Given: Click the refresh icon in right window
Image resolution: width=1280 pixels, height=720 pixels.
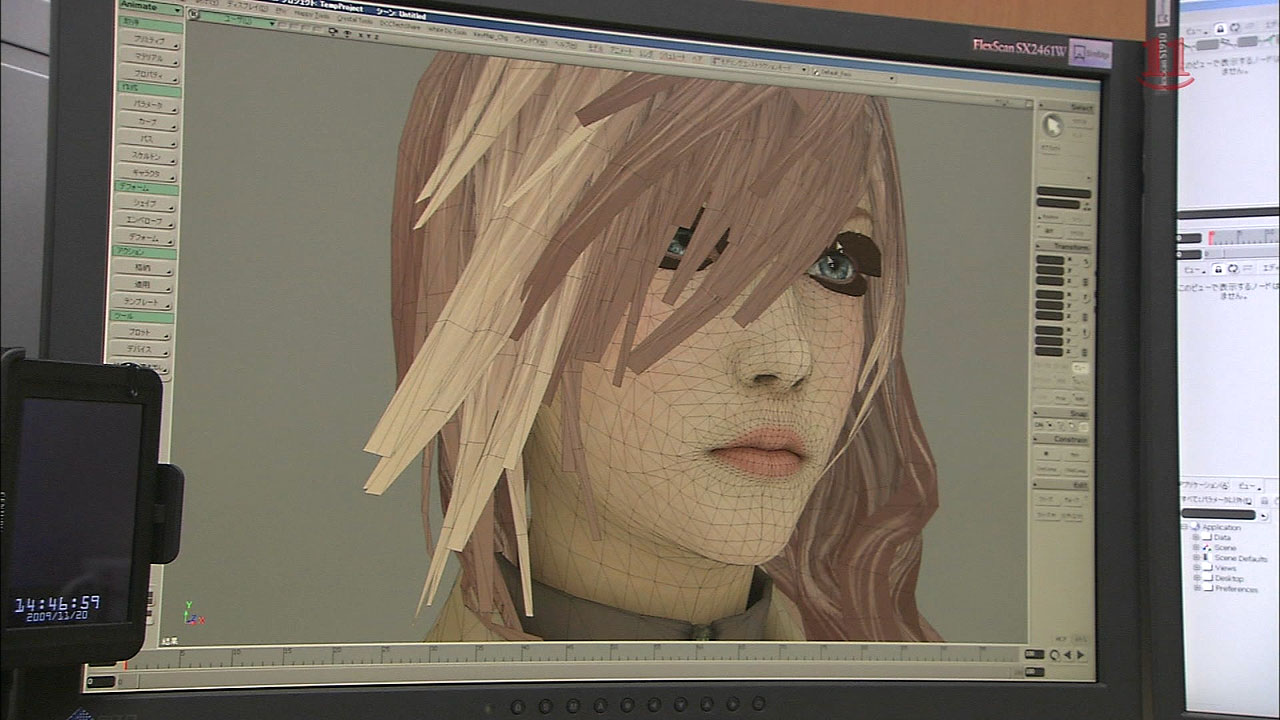Looking at the screenshot, I should [1234, 269].
